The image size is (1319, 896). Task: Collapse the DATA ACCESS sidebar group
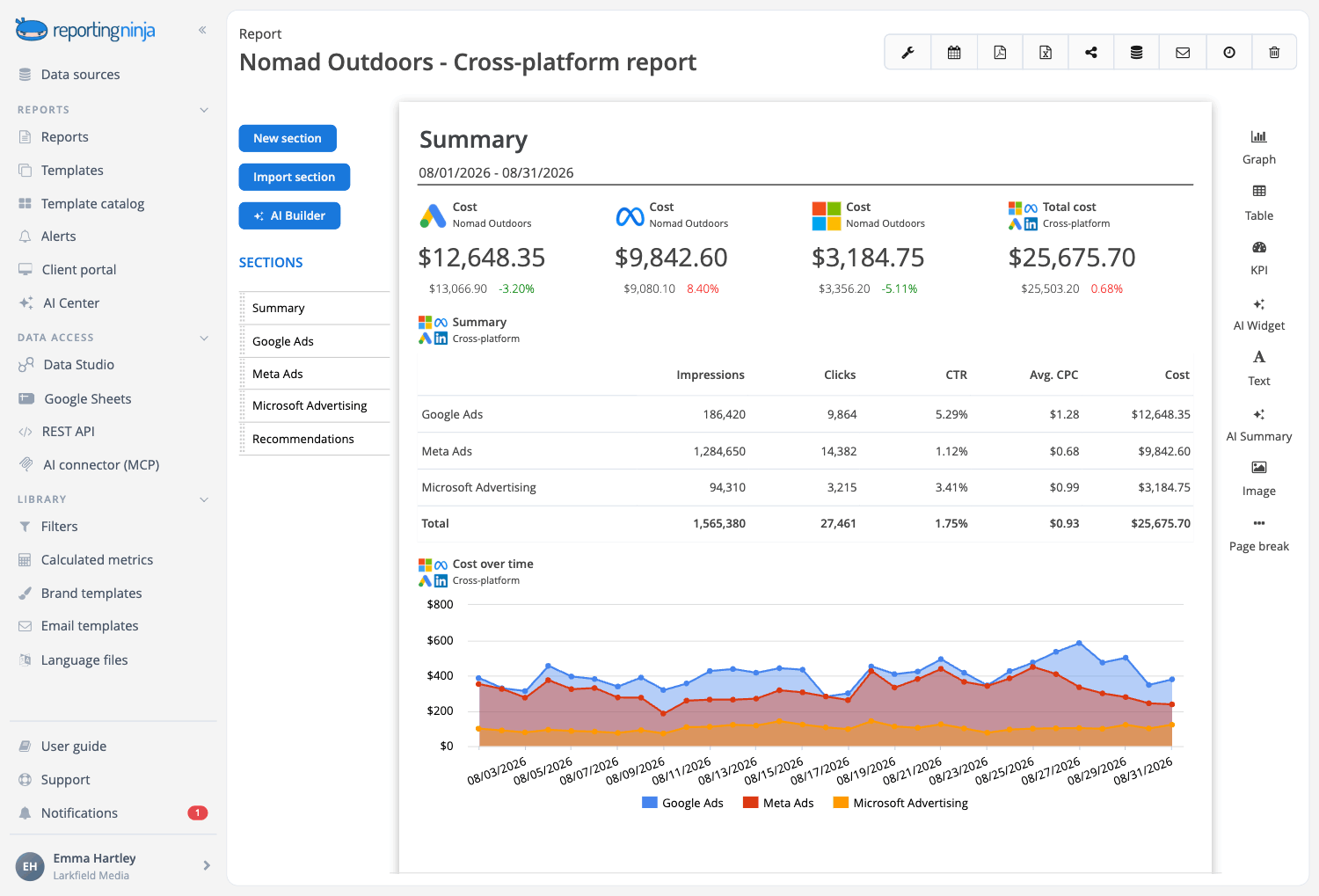pos(204,338)
